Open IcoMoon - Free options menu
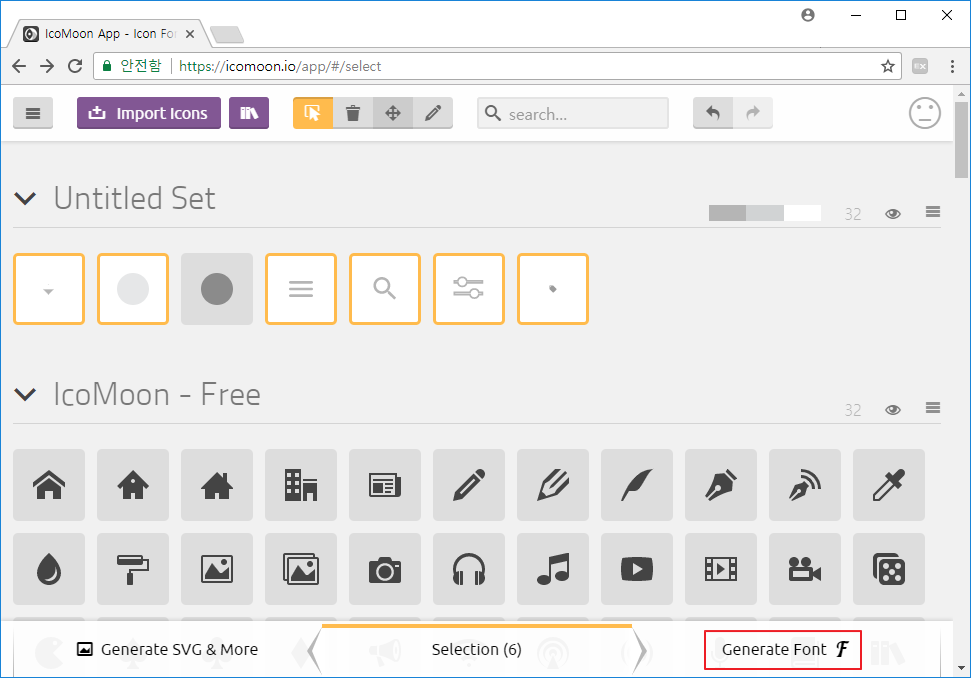 933,408
